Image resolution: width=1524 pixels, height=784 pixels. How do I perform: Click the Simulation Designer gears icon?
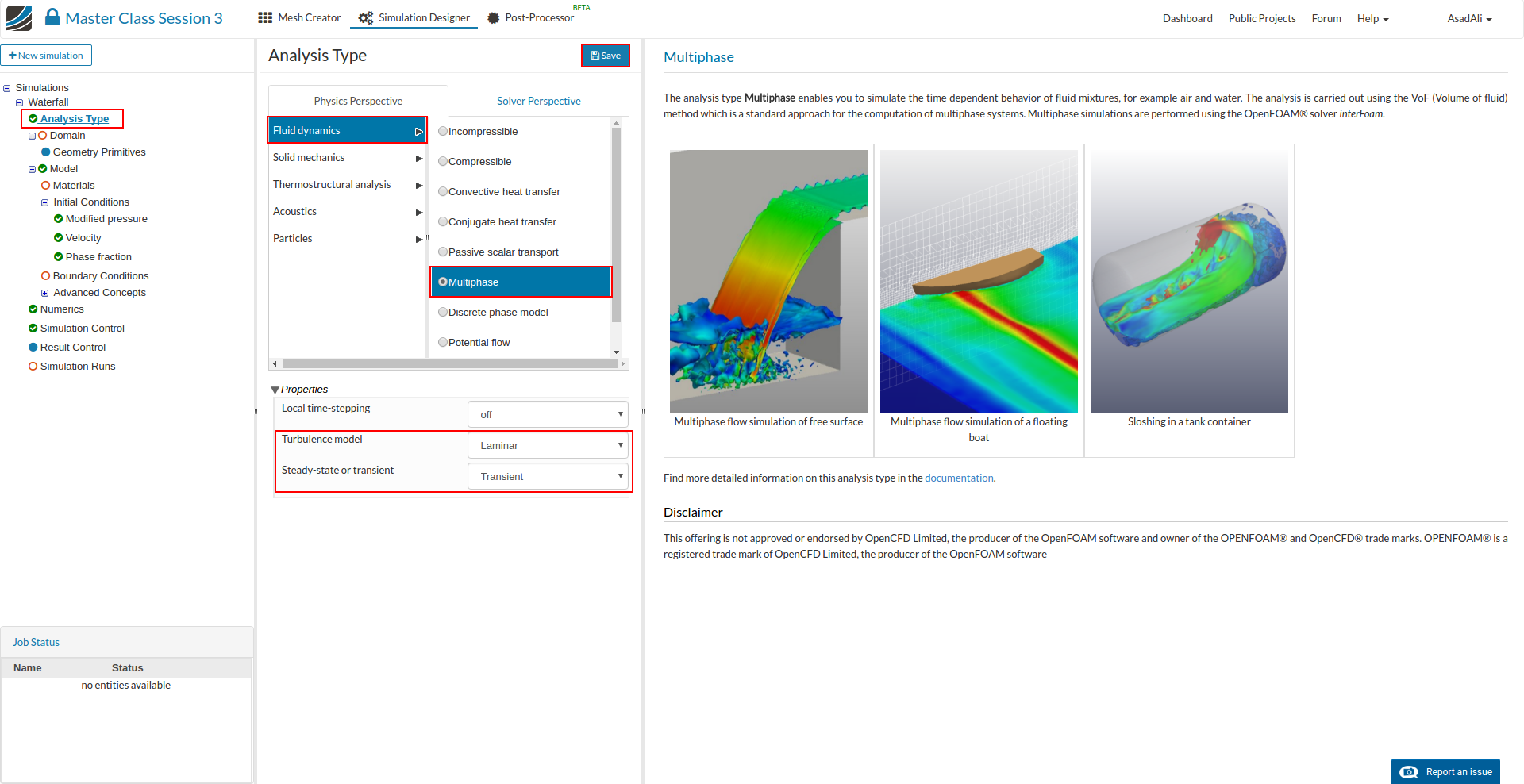(x=365, y=17)
